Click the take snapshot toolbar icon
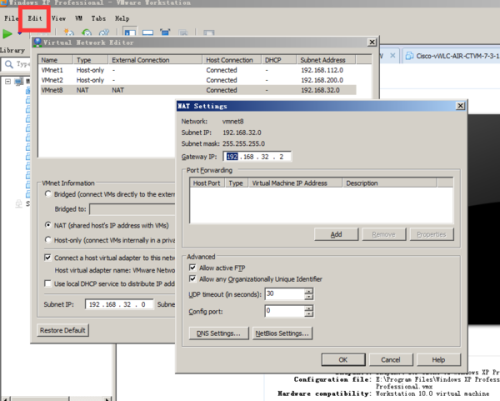Screen dimensions: 500x401 (x=69, y=33)
